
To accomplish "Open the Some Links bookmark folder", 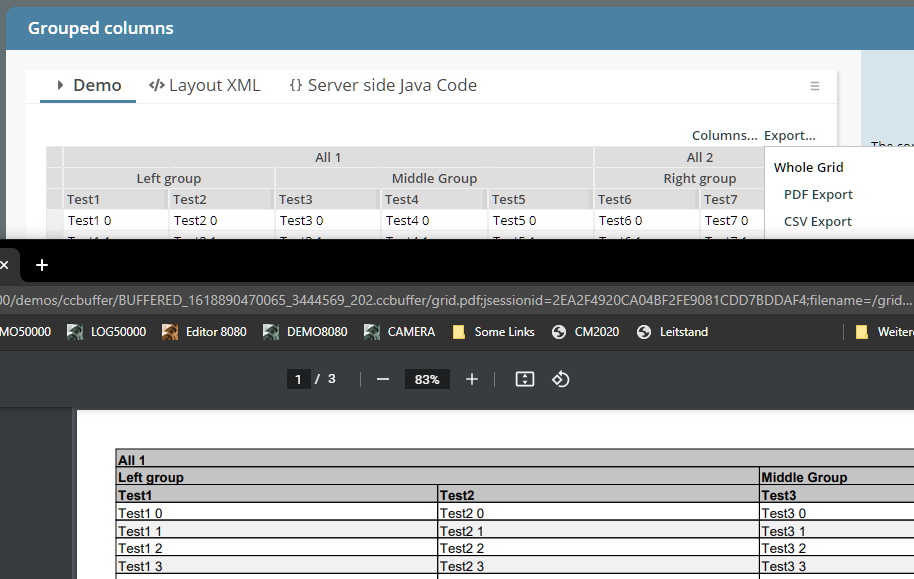I will tap(493, 332).
